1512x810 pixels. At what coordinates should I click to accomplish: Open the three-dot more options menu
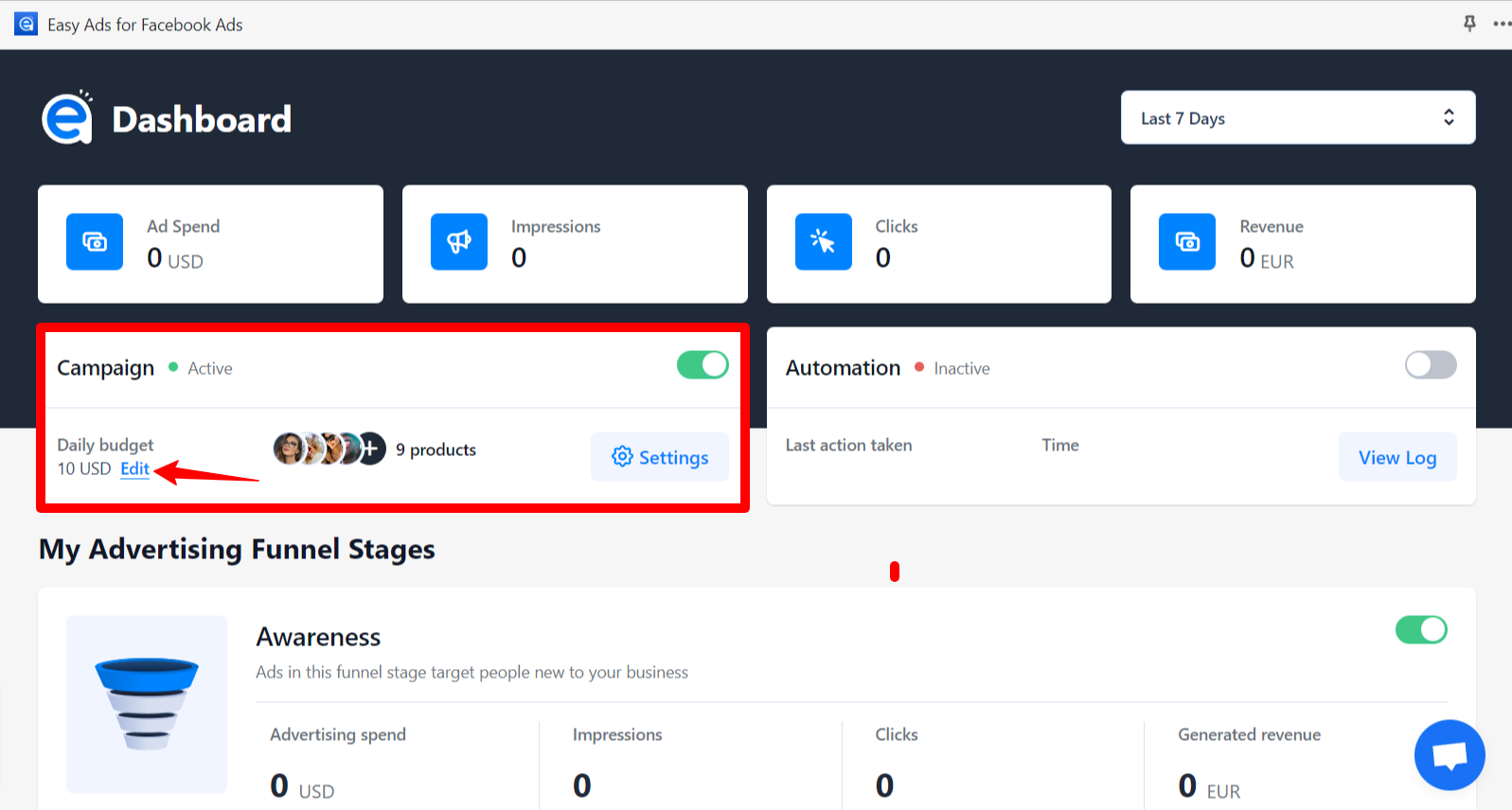click(1502, 24)
